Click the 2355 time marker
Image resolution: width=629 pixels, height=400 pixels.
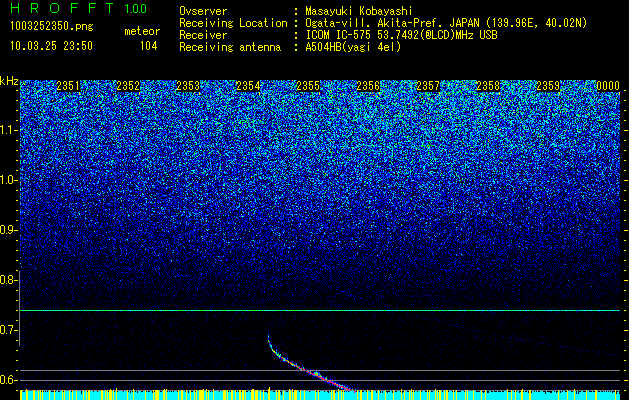(308, 86)
